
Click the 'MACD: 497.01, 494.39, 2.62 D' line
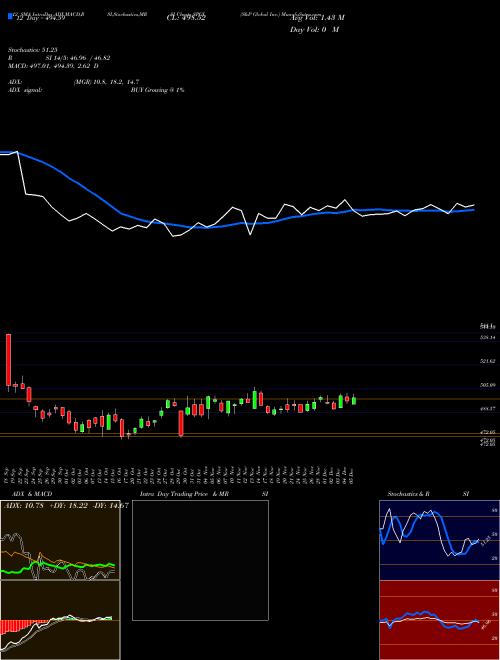pyautogui.click(x=53, y=66)
